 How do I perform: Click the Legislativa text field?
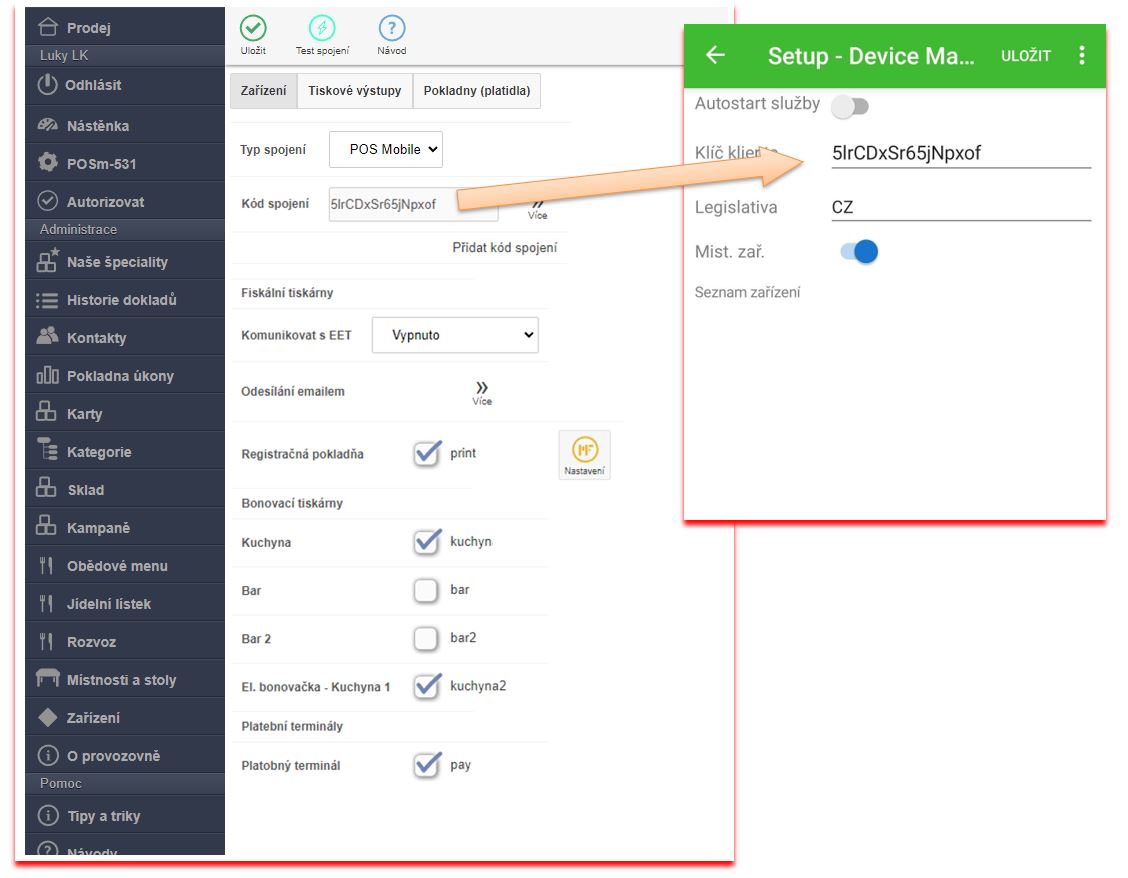[x=960, y=208]
